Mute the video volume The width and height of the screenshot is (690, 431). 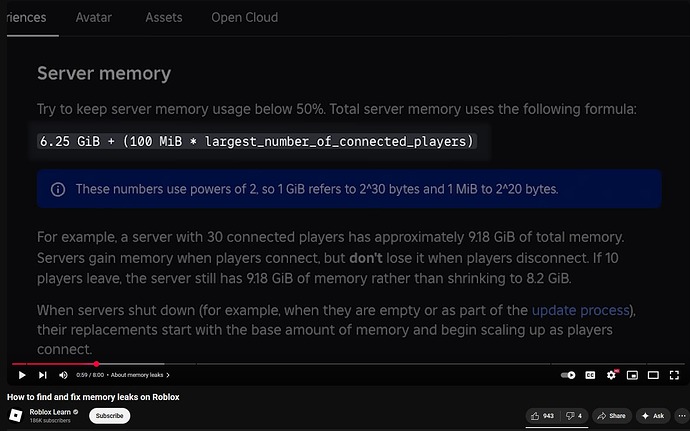click(x=63, y=375)
